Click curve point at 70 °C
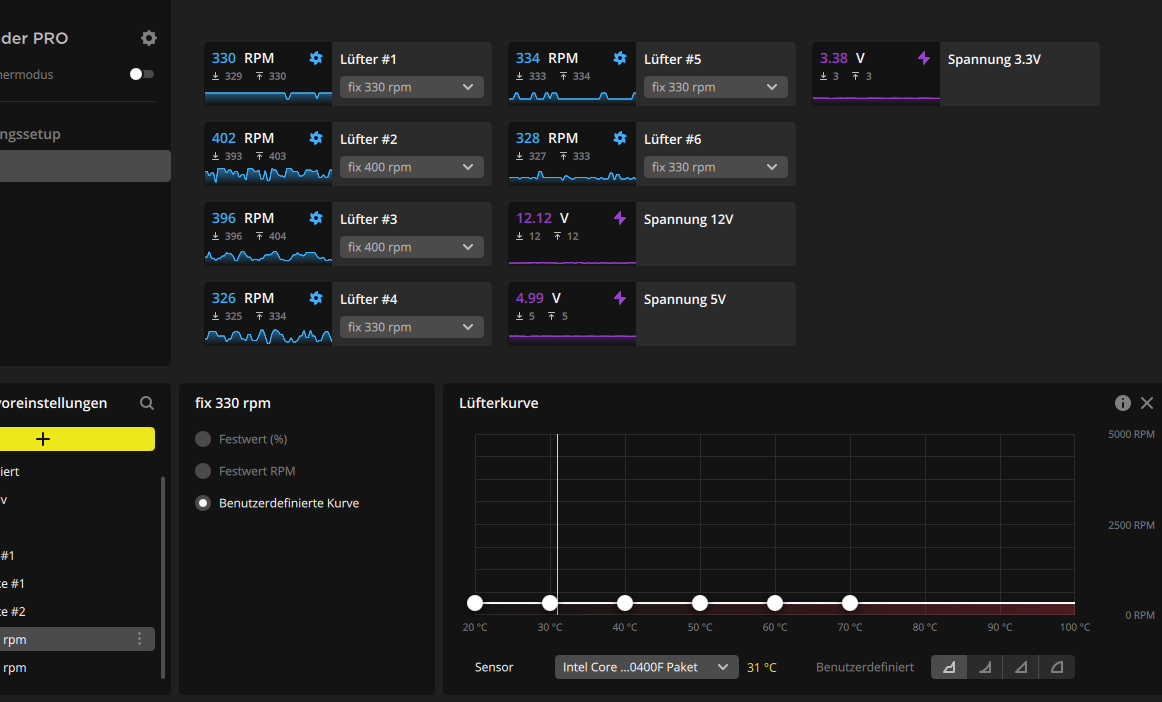Image resolution: width=1162 pixels, height=702 pixels. 850,603
